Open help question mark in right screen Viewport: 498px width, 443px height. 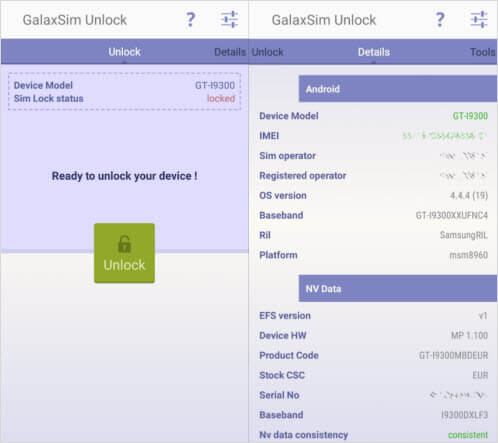[440, 20]
